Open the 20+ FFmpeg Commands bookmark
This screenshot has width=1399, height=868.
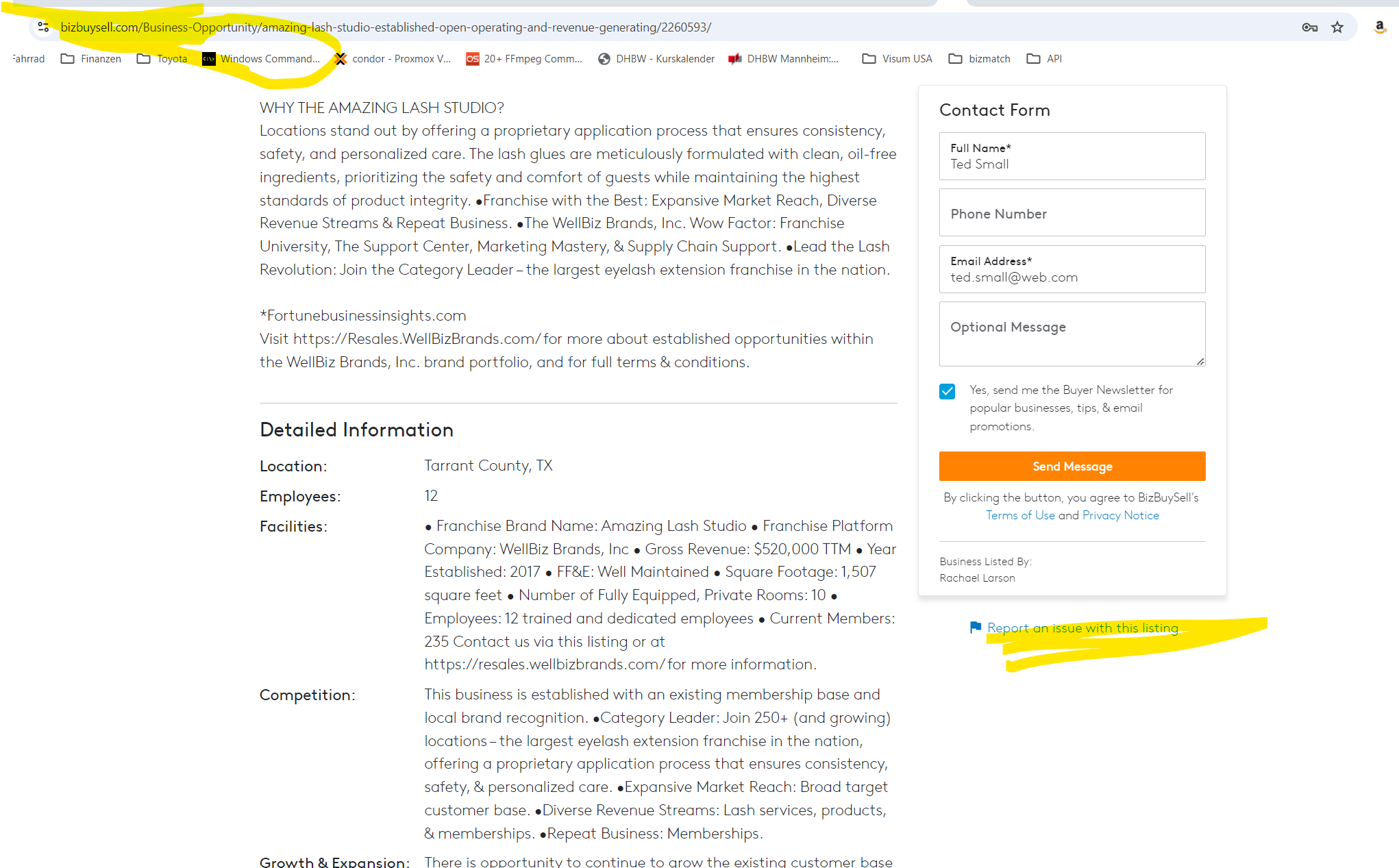pyautogui.click(x=524, y=59)
